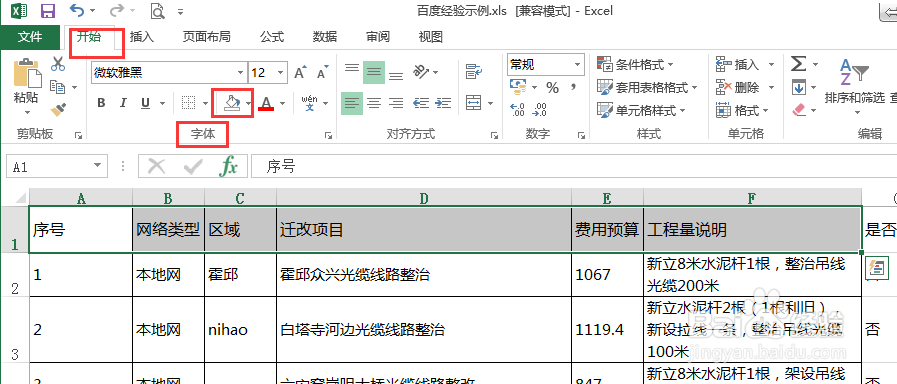Viewport: 897px width, 384px height.
Task: Toggle align left
Action: point(352,103)
